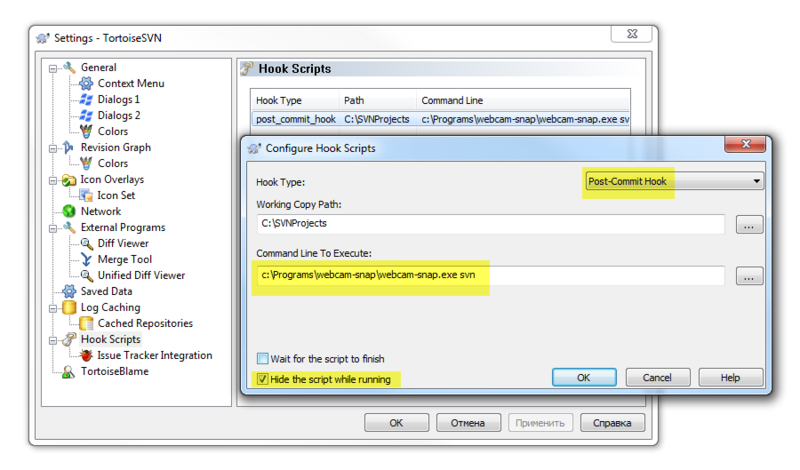The height and width of the screenshot is (470, 800).
Task: Sort by the Hook Type column header
Action: click(295, 101)
